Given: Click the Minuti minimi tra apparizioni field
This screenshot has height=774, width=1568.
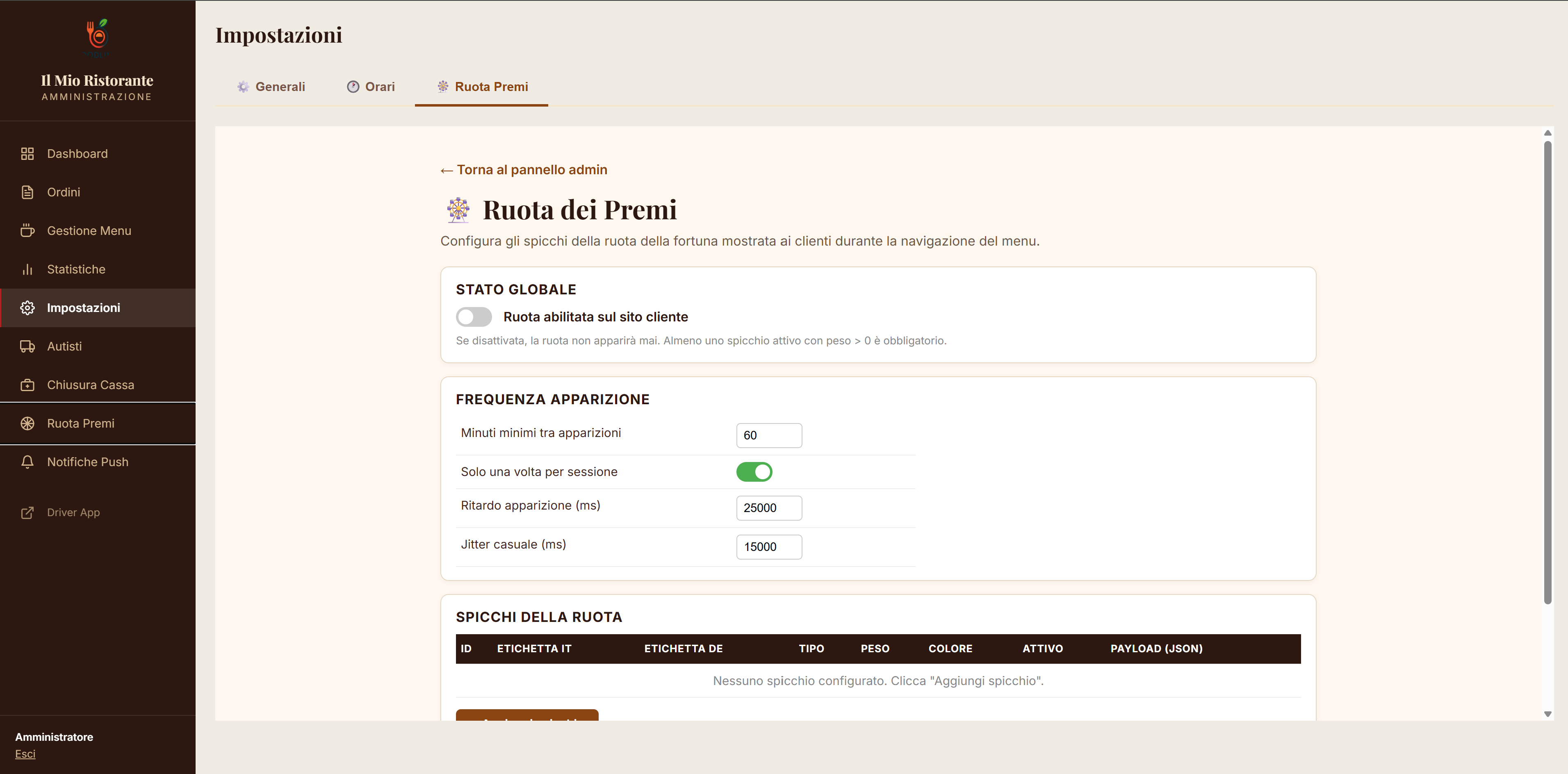Looking at the screenshot, I should coord(769,436).
